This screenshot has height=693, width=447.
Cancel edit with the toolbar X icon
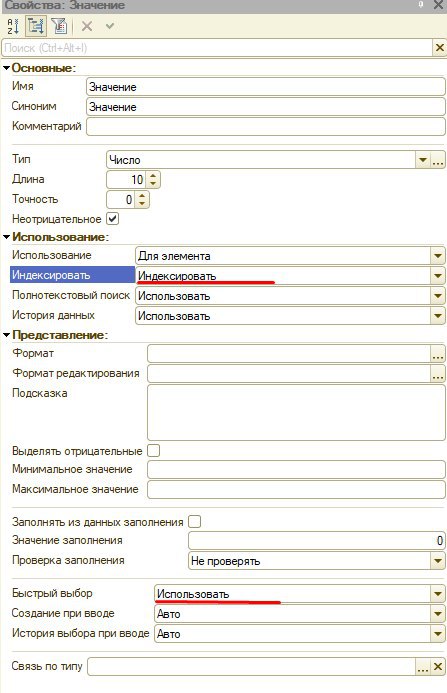(87, 26)
